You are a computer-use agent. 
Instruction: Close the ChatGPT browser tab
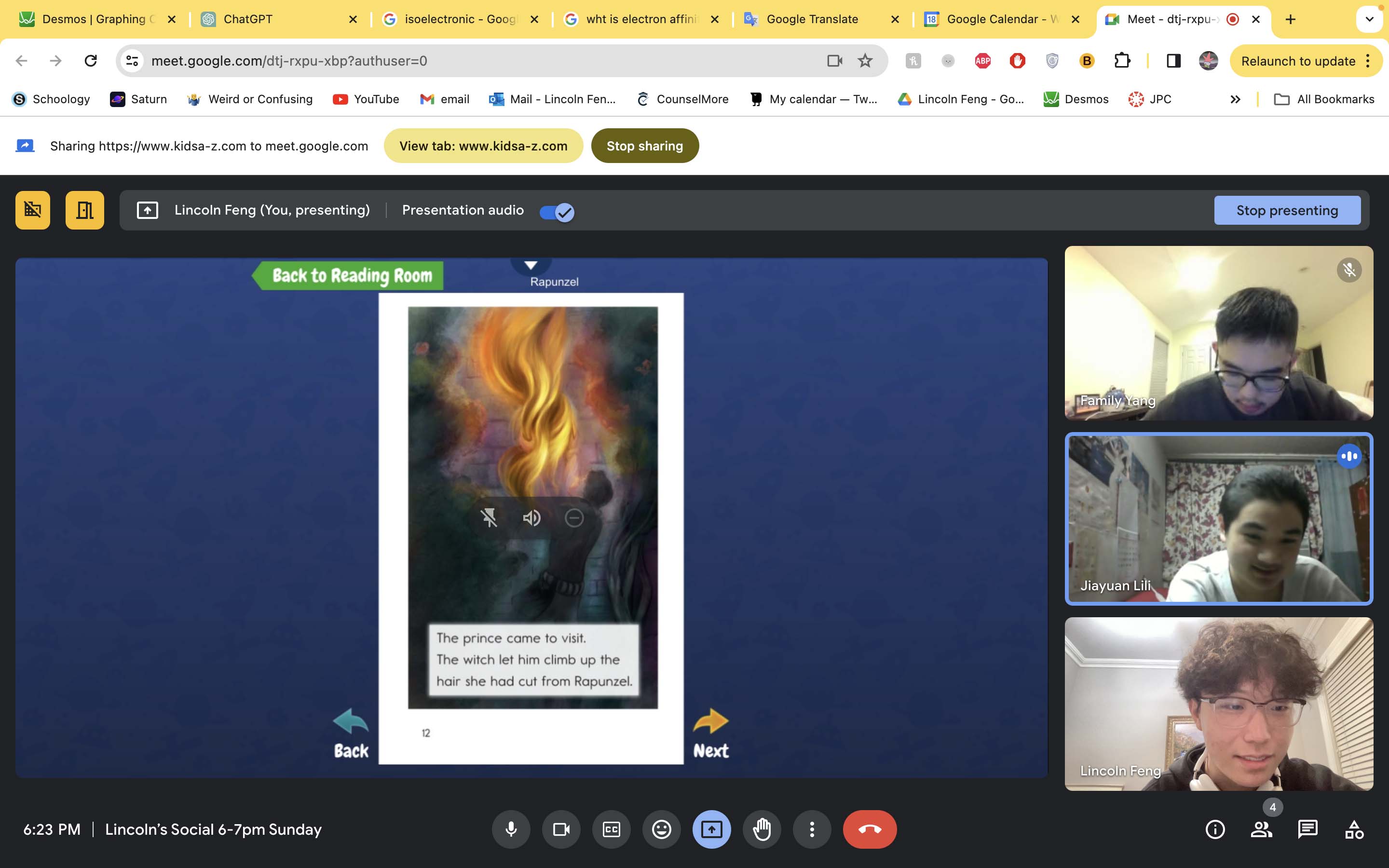point(353,19)
